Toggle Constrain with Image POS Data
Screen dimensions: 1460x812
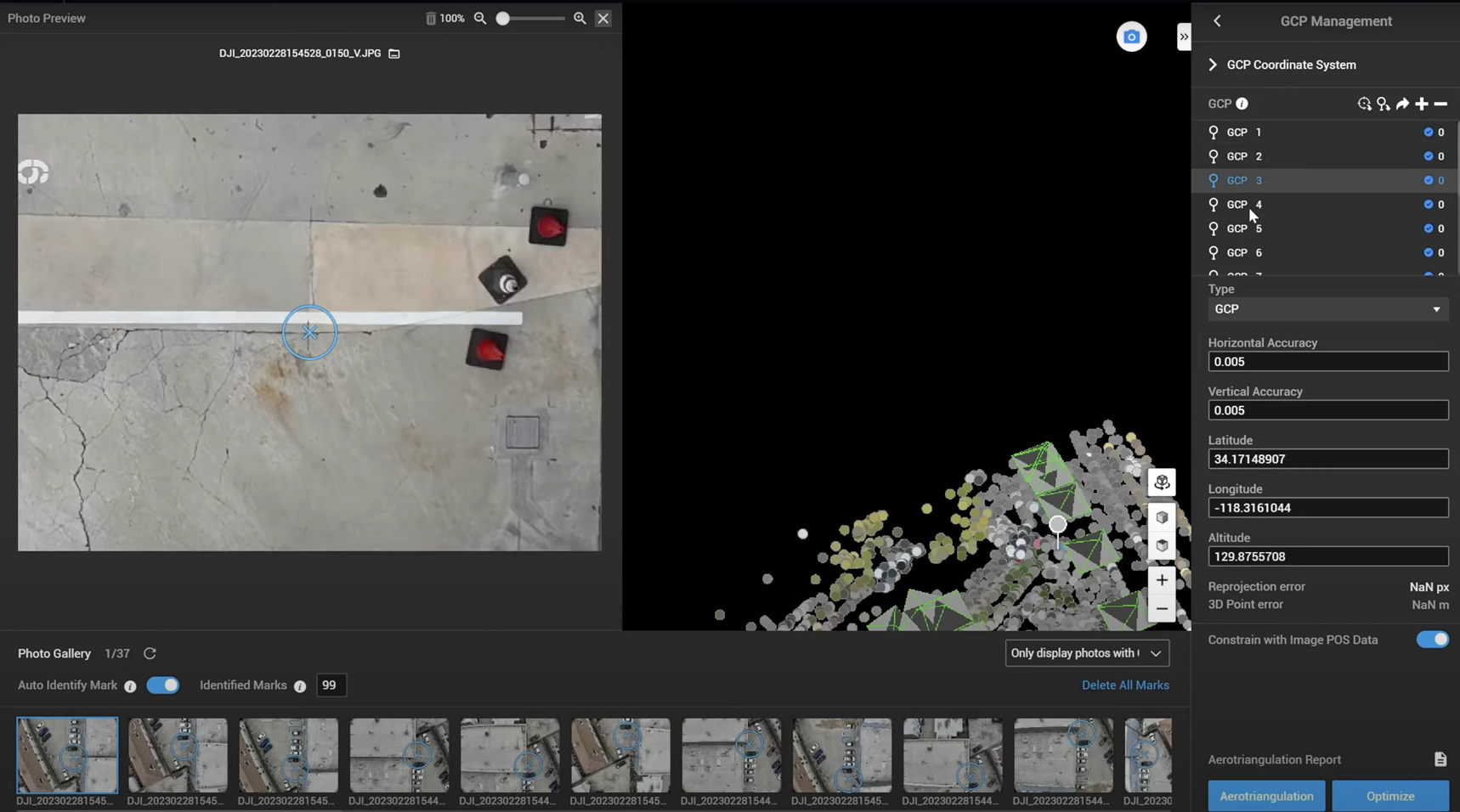pyautogui.click(x=1433, y=640)
